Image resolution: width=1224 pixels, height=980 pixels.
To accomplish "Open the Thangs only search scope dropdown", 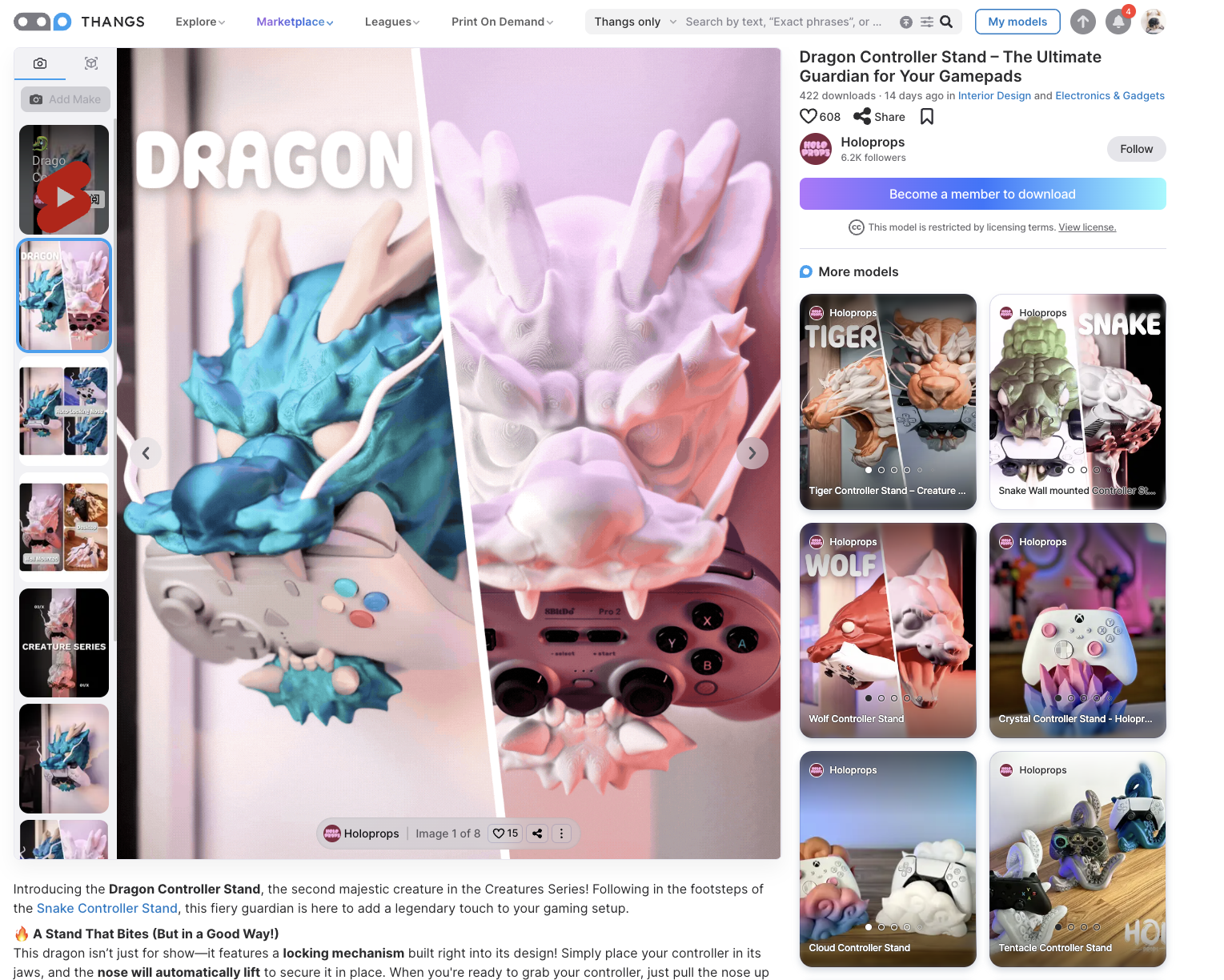I will [636, 22].
